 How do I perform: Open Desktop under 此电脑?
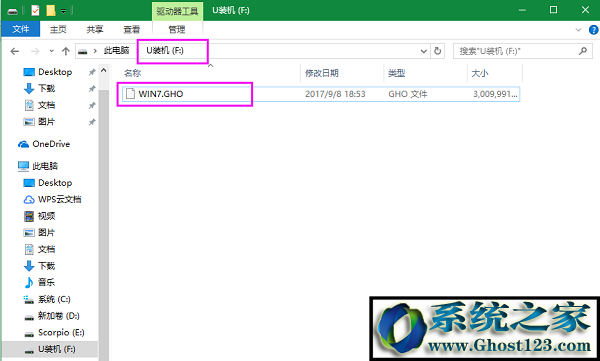(55, 183)
